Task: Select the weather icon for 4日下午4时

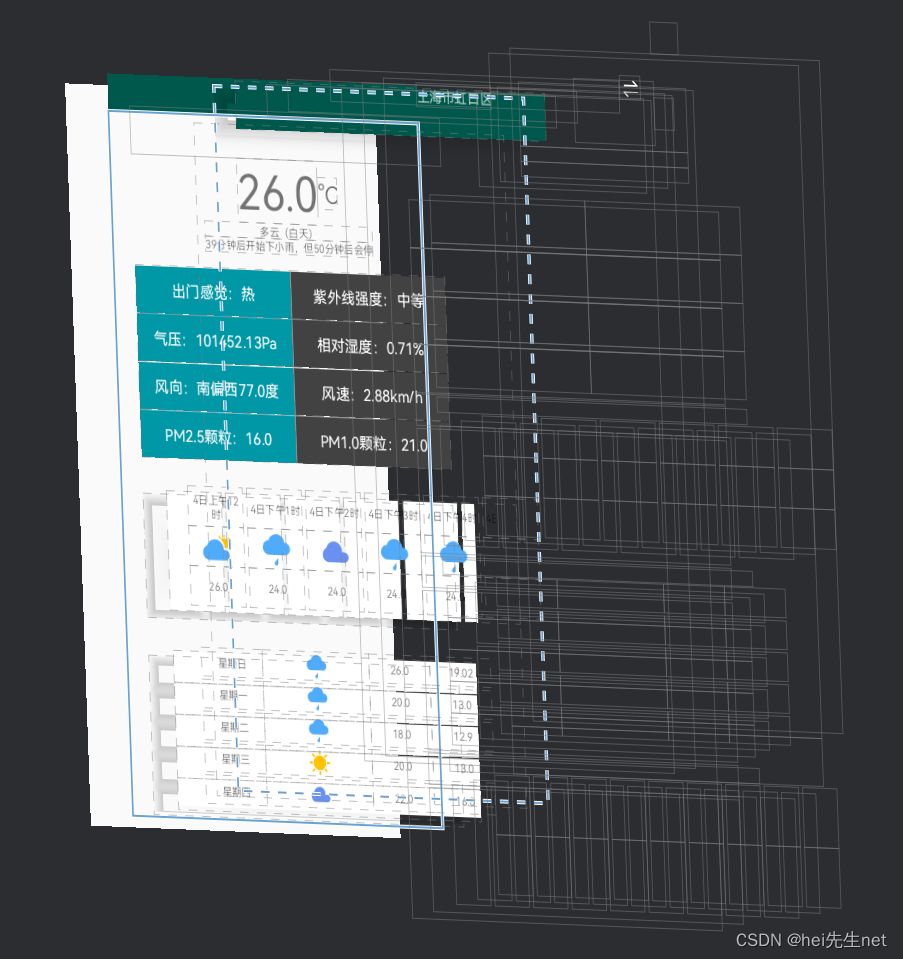Action: (x=453, y=552)
